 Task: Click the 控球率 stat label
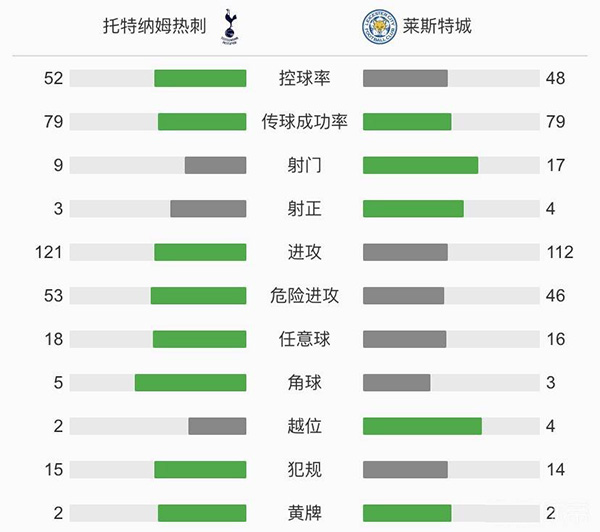[x=304, y=78]
